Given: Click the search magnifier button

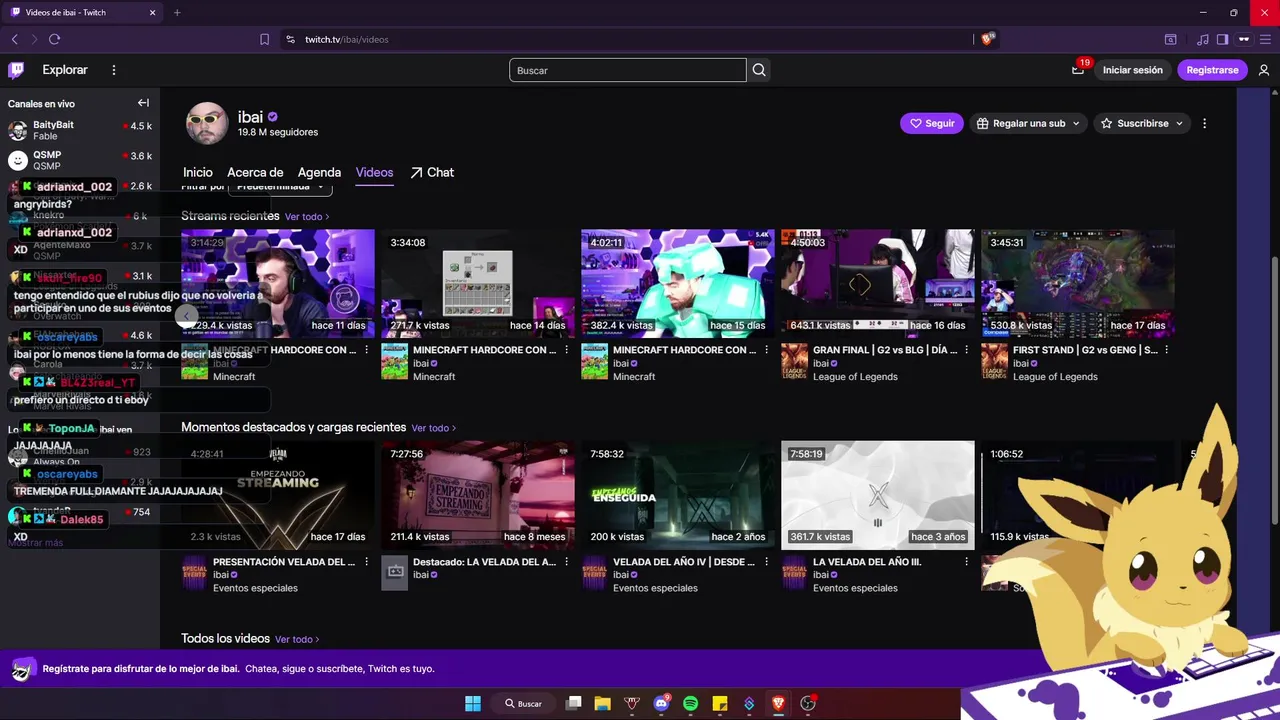Looking at the screenshot, I should point(759,70).
